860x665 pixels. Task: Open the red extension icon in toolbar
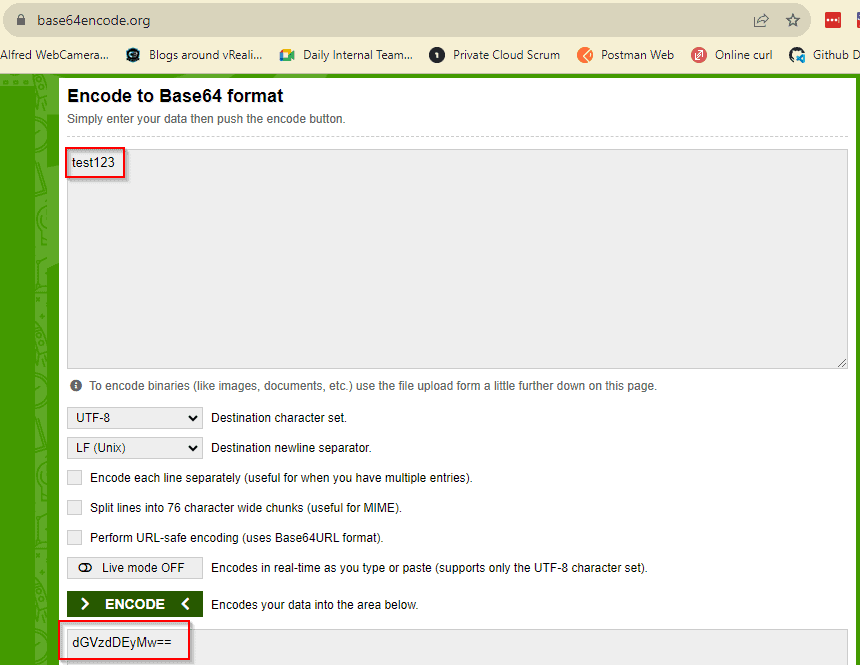(832, 20)
